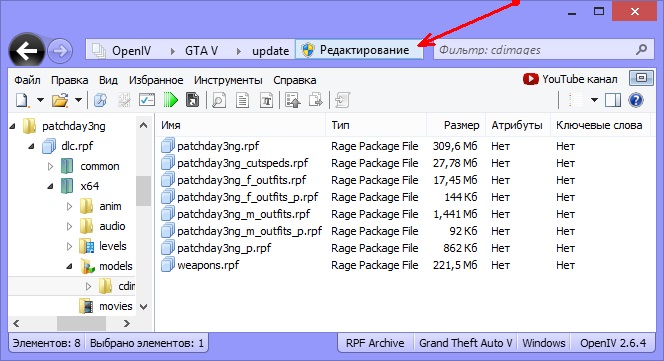This screenshot has width=664, height=361.
Task: Open the Избранное menu
Action: (x=156, y=80)
